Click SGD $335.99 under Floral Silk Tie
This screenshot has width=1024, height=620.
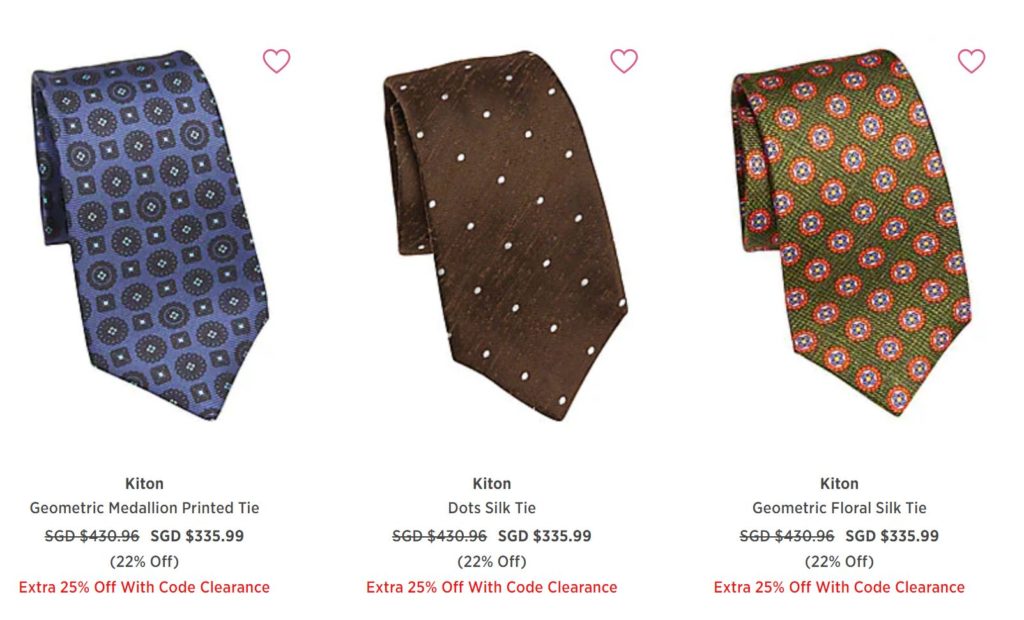[892, 536]
